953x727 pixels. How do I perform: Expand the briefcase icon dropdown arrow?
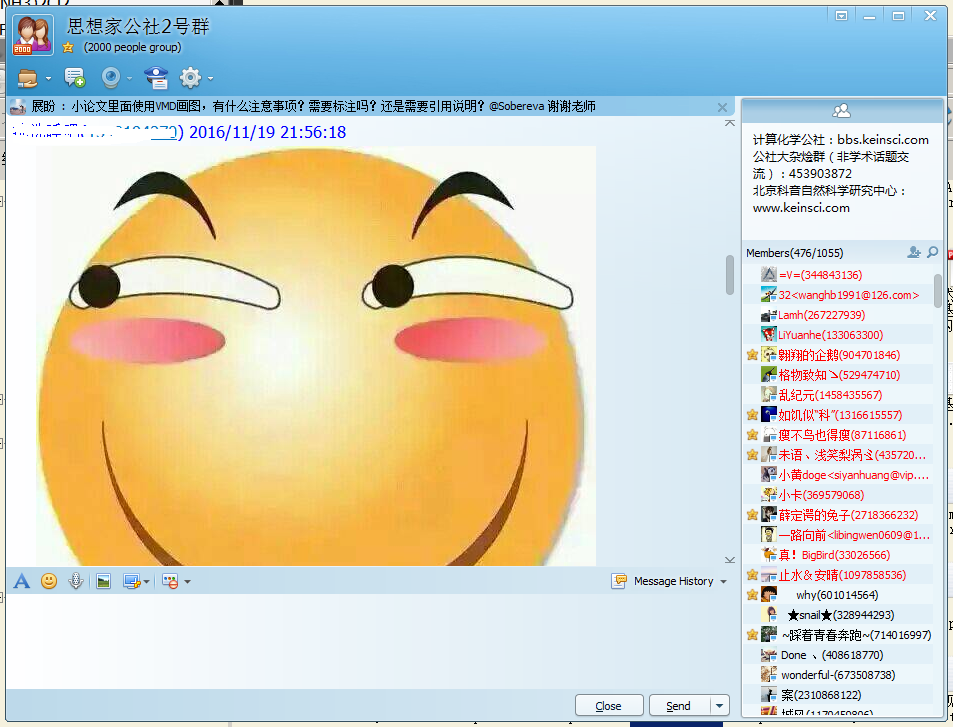[48, 78]
